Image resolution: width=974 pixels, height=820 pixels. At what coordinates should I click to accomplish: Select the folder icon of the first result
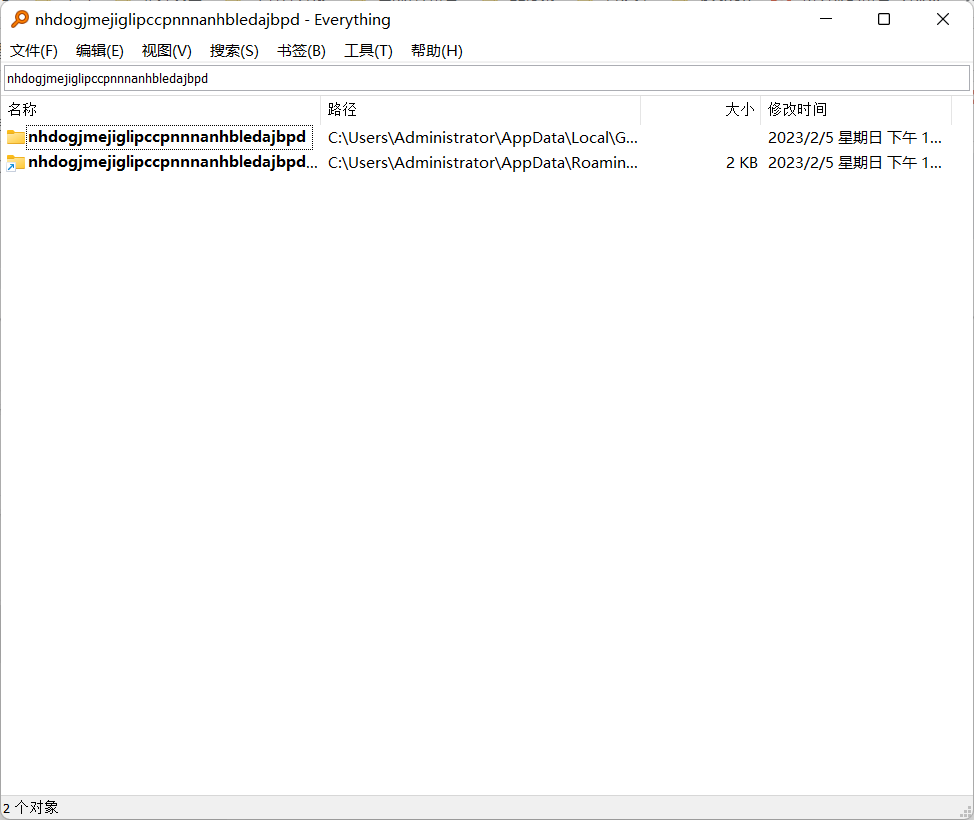(x=16, y=137)
